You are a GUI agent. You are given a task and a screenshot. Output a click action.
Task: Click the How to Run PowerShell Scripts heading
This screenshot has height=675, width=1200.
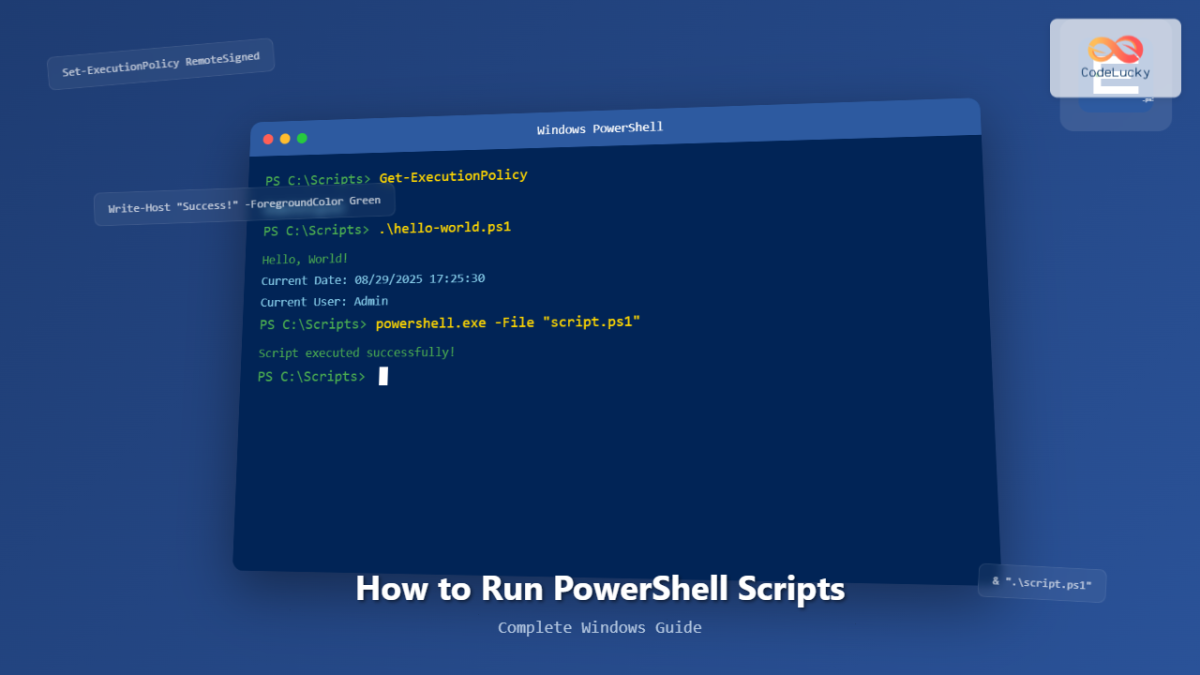[600, 589]
